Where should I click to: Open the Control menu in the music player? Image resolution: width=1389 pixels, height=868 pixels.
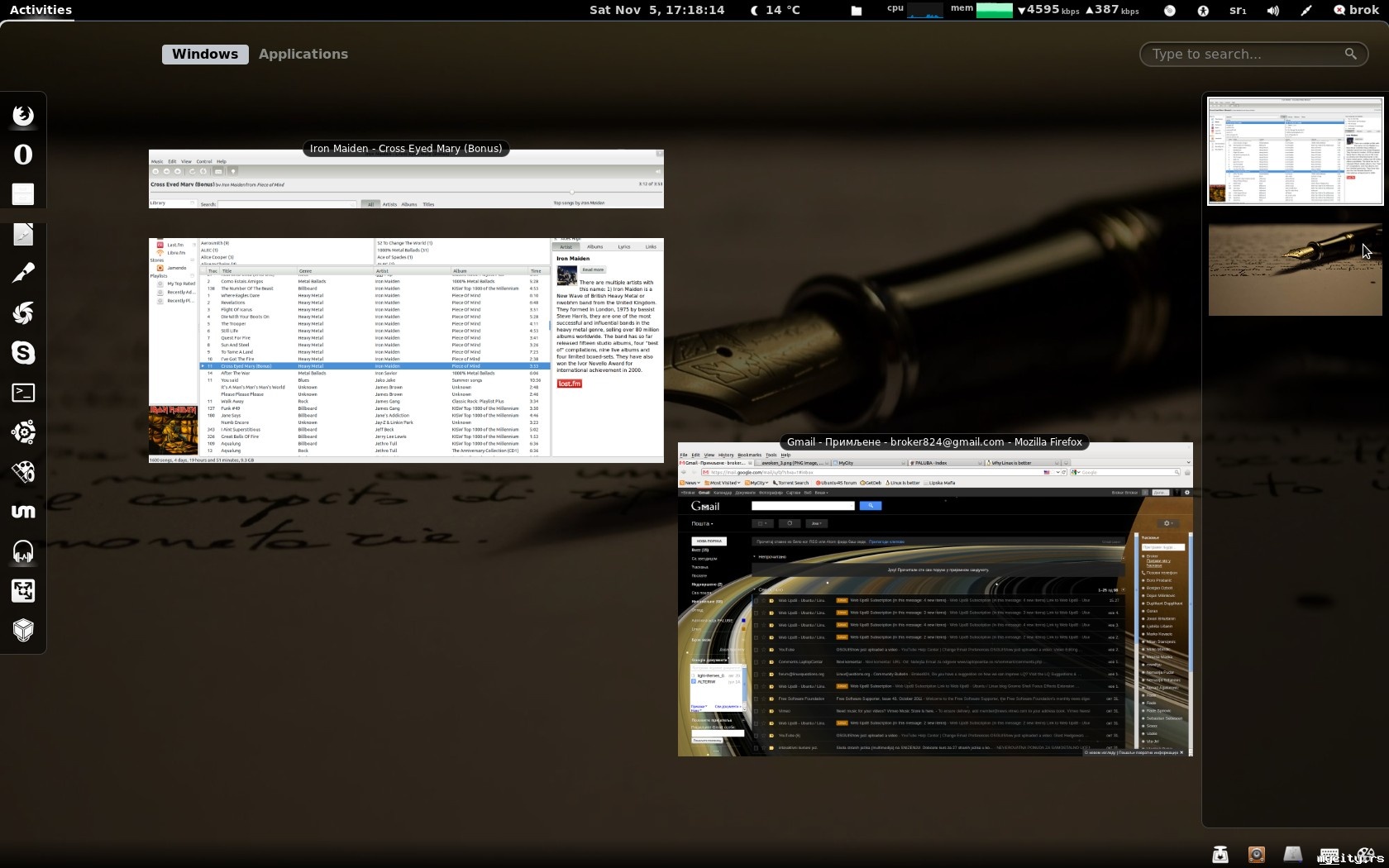point(204,161)
